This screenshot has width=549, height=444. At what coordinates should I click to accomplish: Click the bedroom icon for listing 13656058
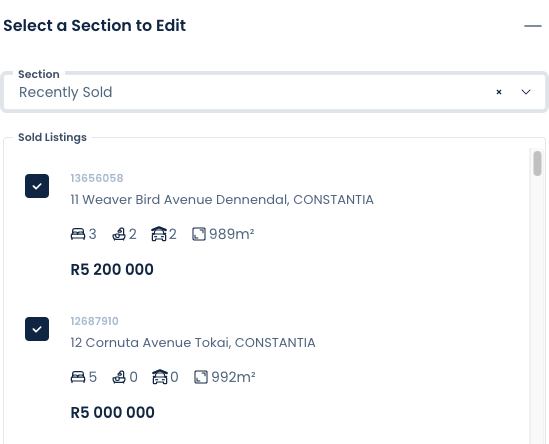(78, 234)
